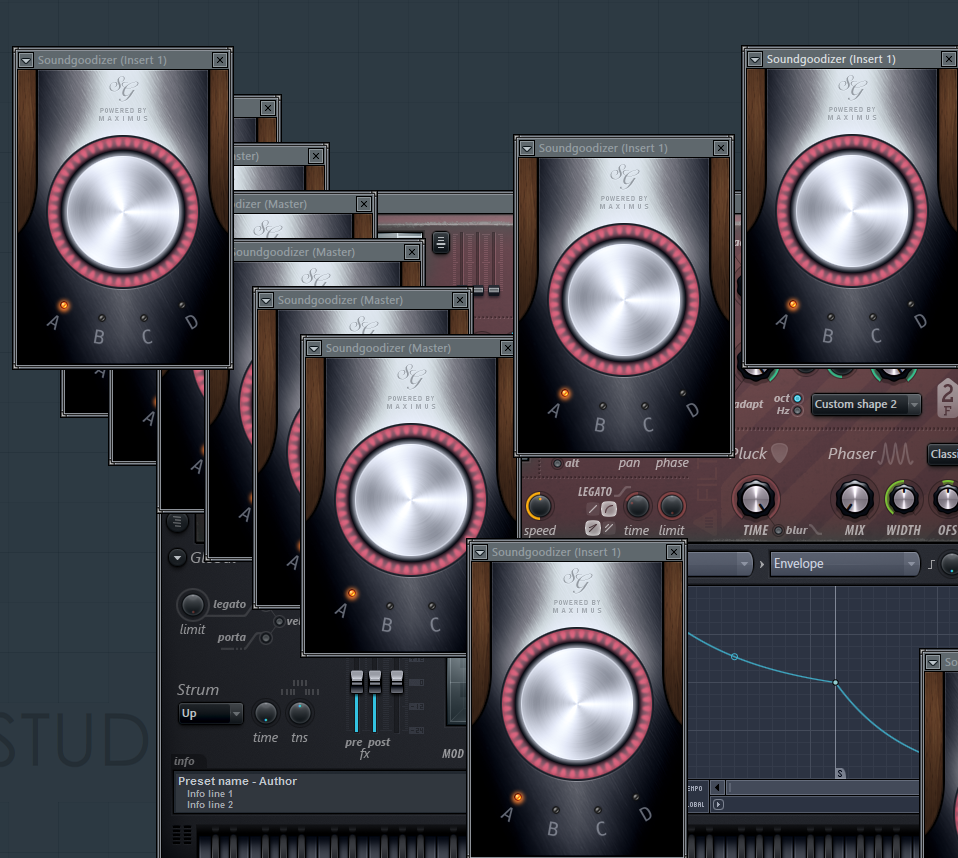Click the GLOBAL envelope button
958x858 pixels.
pos(696,805)
